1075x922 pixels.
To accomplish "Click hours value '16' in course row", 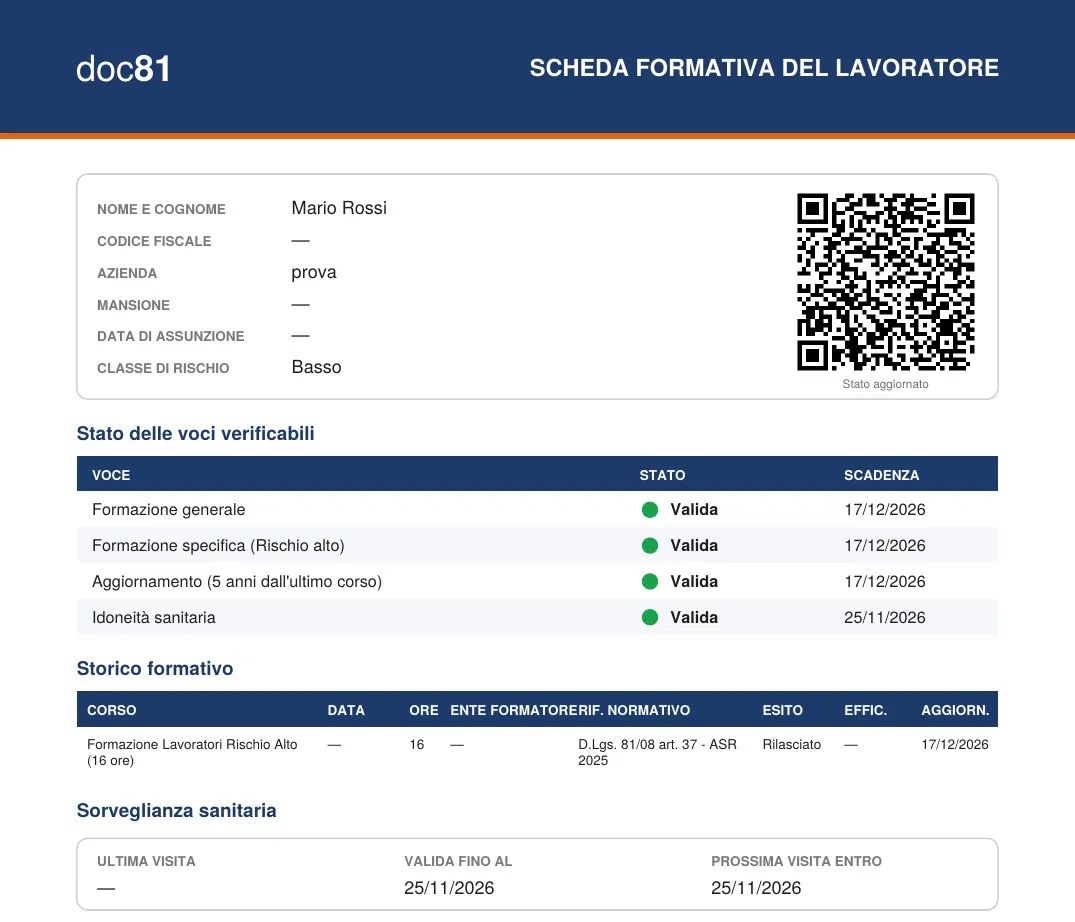I will [x=417, y=744].
